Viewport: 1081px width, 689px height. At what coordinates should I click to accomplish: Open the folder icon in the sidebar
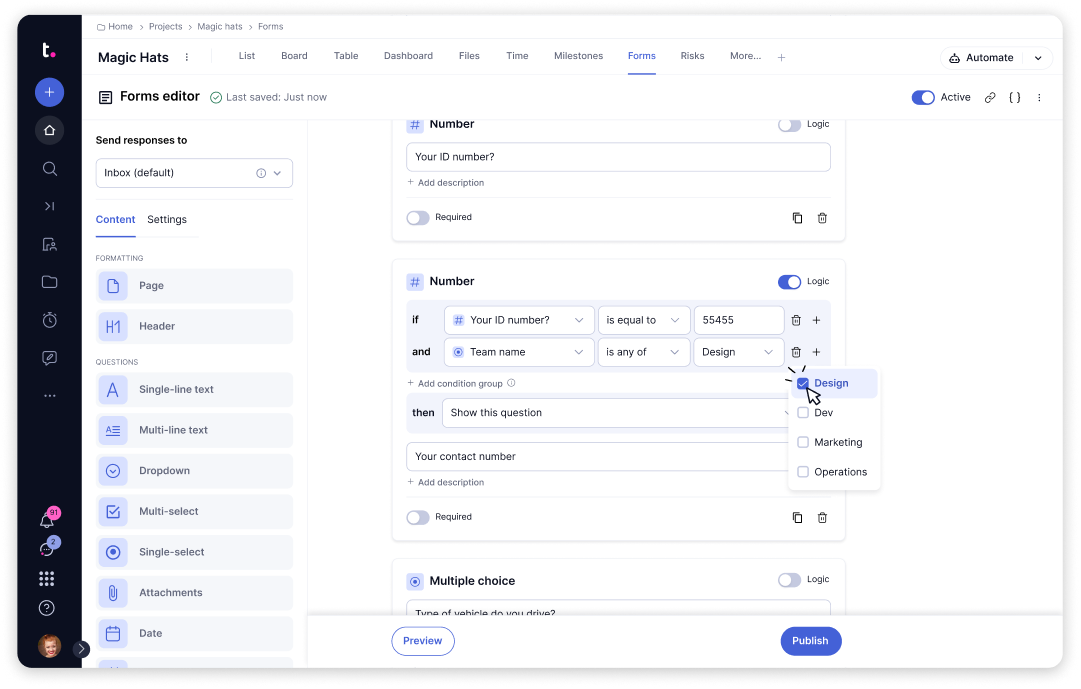click(x=50, y=281)
